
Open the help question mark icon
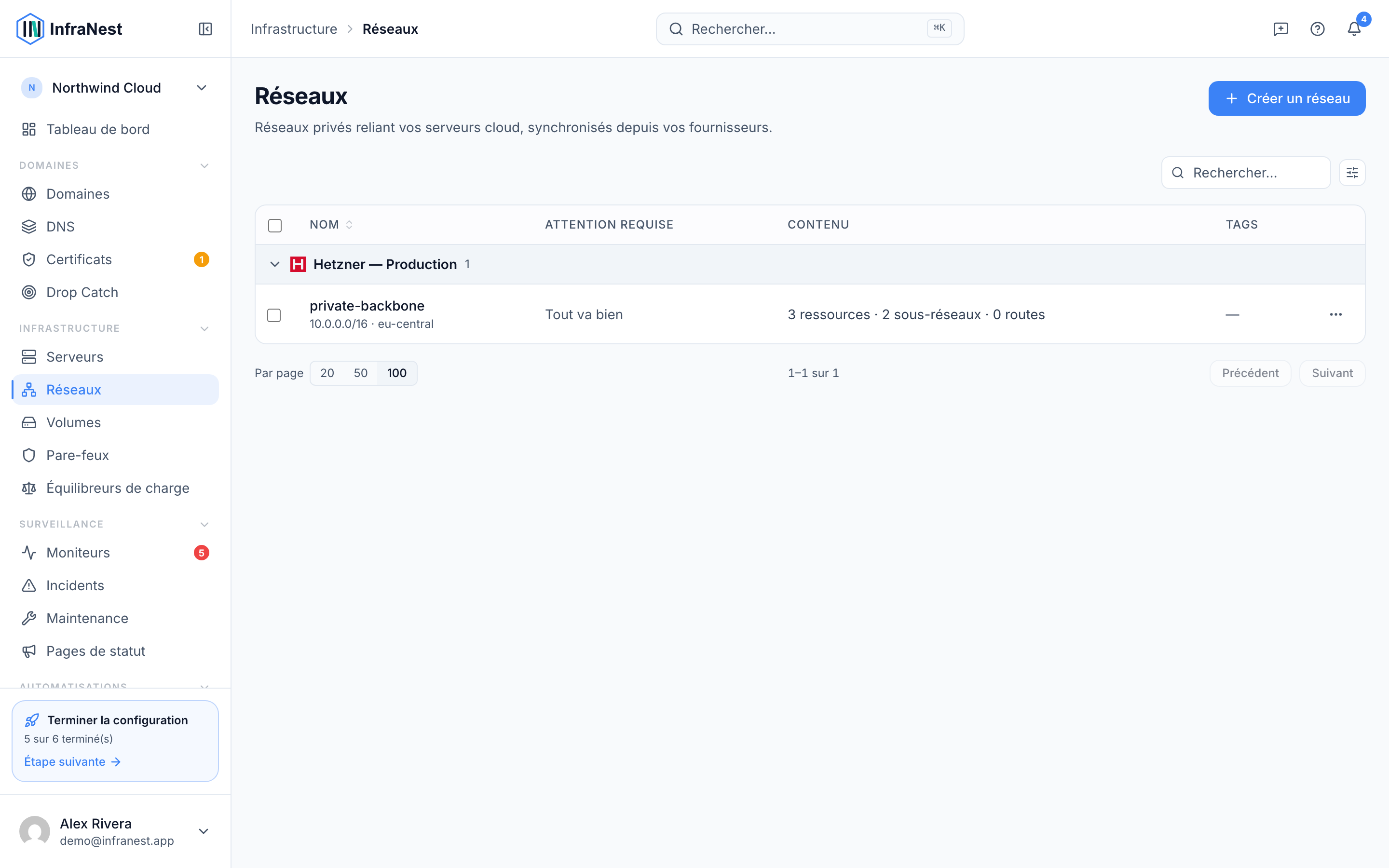pos(1317,29)
